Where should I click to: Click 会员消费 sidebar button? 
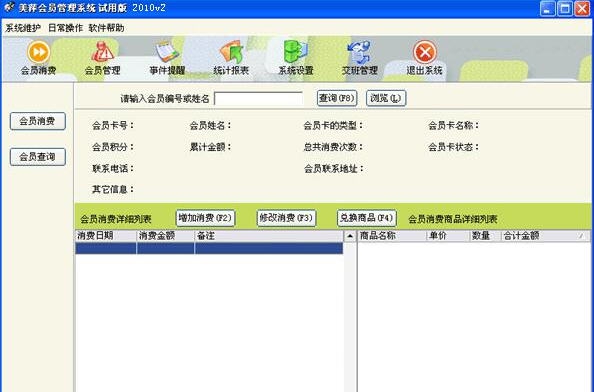pyautogui.click(x=38, y=121)
